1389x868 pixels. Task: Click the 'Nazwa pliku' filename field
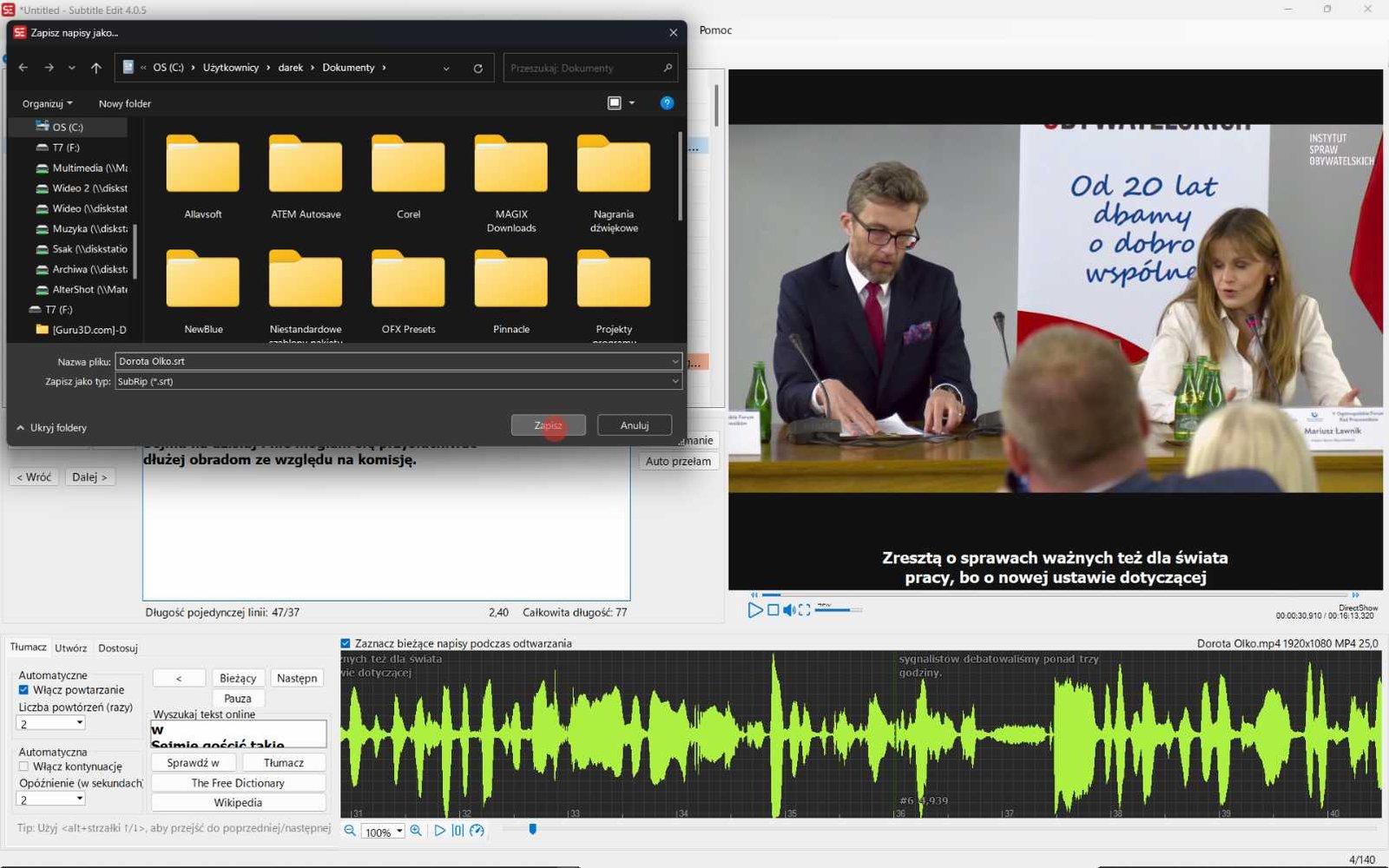click(x=398, y=361)
